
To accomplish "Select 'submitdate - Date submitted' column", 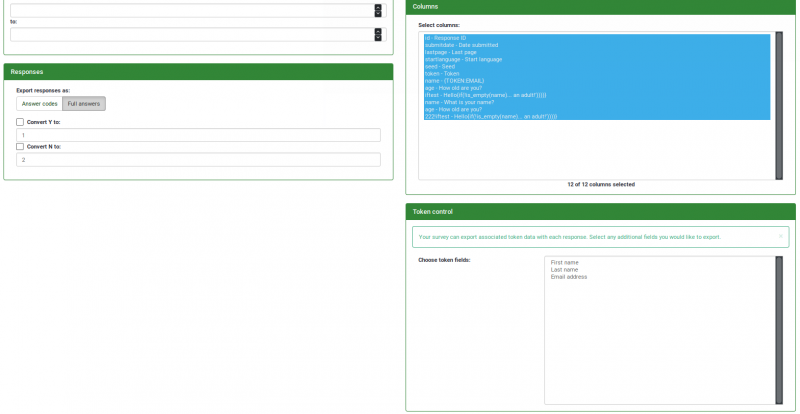I will tap(461, 45).
